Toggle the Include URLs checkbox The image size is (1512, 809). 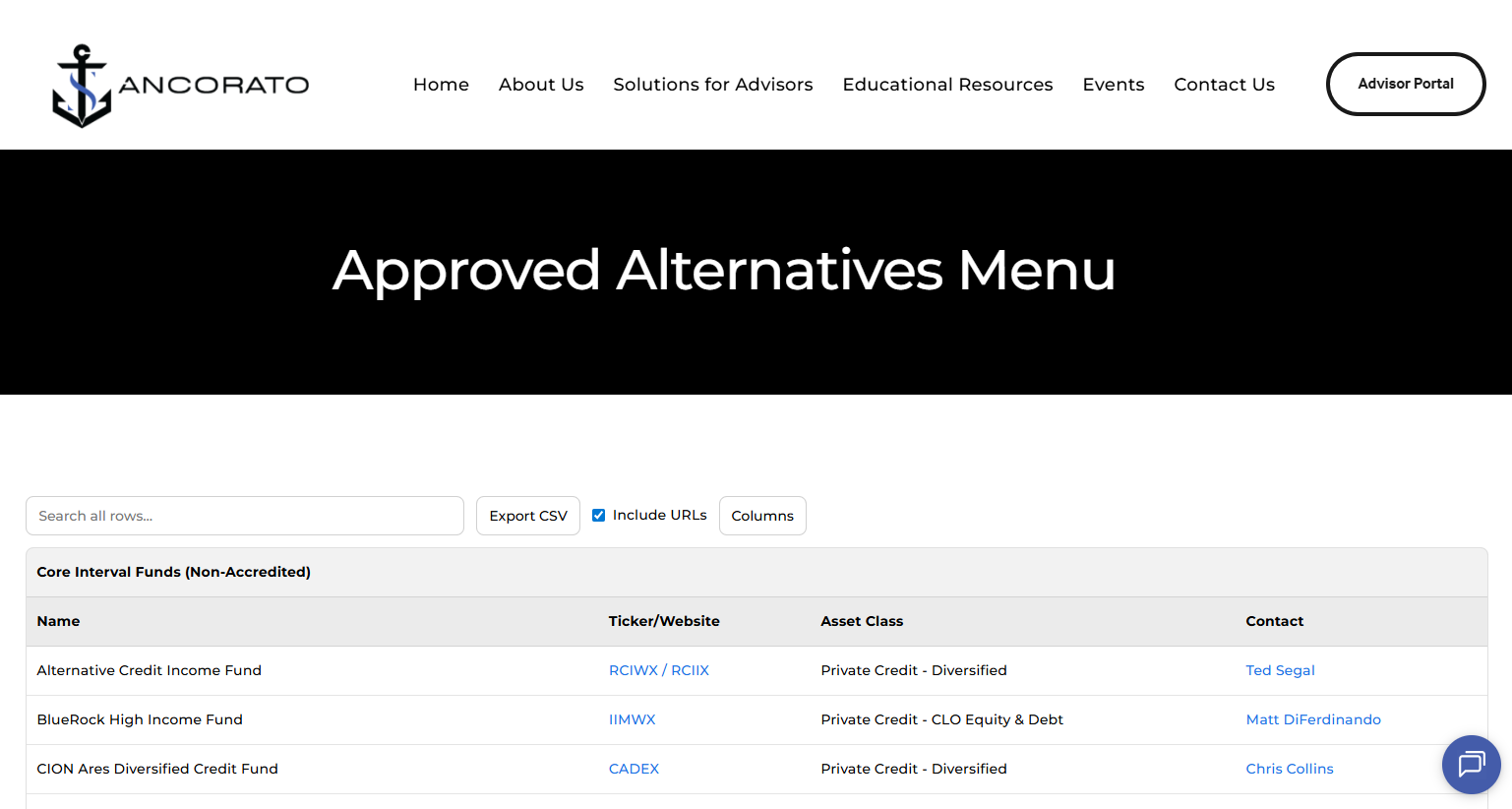598,514
